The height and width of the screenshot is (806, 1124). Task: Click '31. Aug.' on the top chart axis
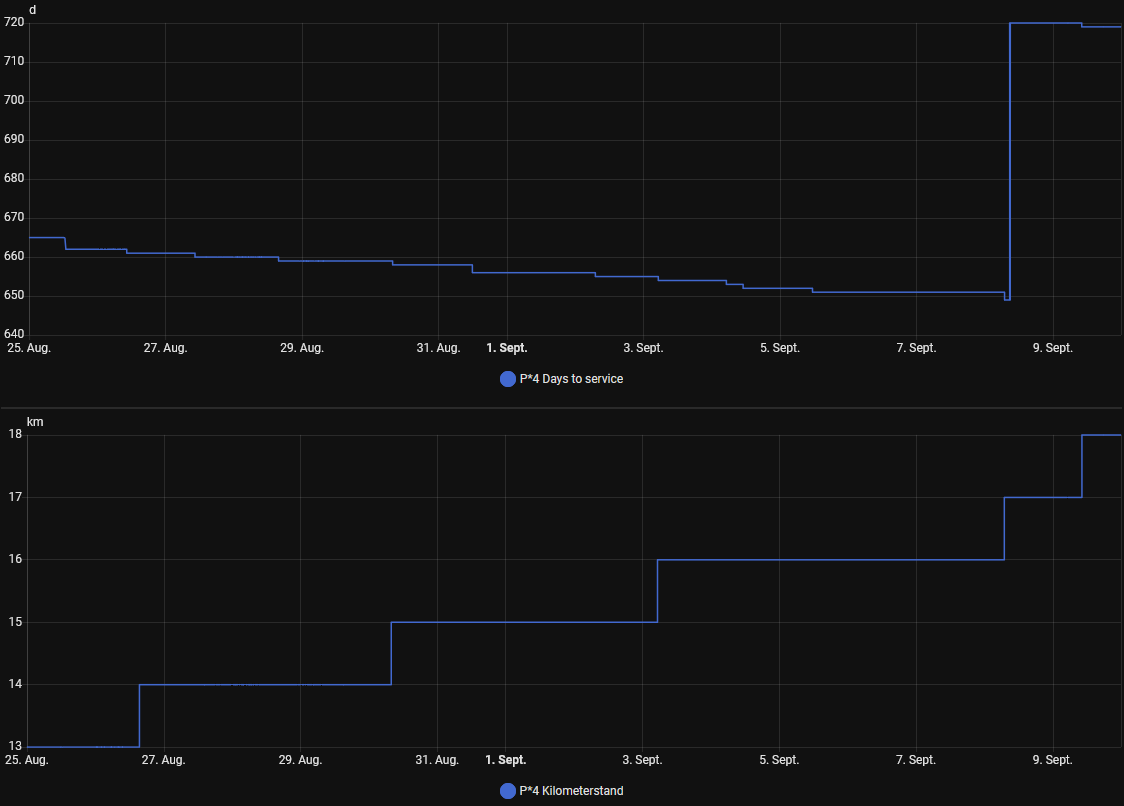pyautogui.click(x=439, y=348)
